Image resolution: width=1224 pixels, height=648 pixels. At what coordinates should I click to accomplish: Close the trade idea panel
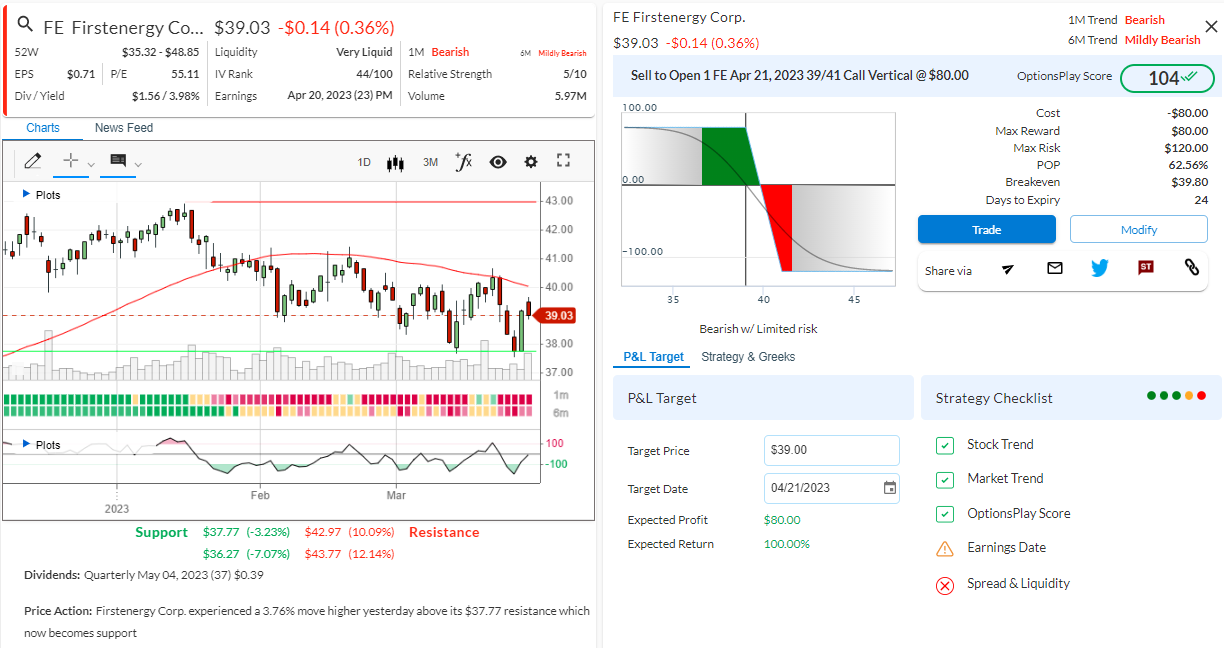coord(1211,26)
